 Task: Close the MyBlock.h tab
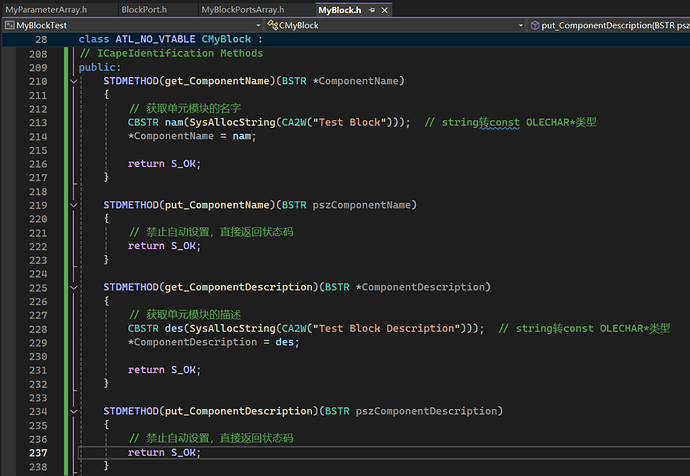[385, 10]
